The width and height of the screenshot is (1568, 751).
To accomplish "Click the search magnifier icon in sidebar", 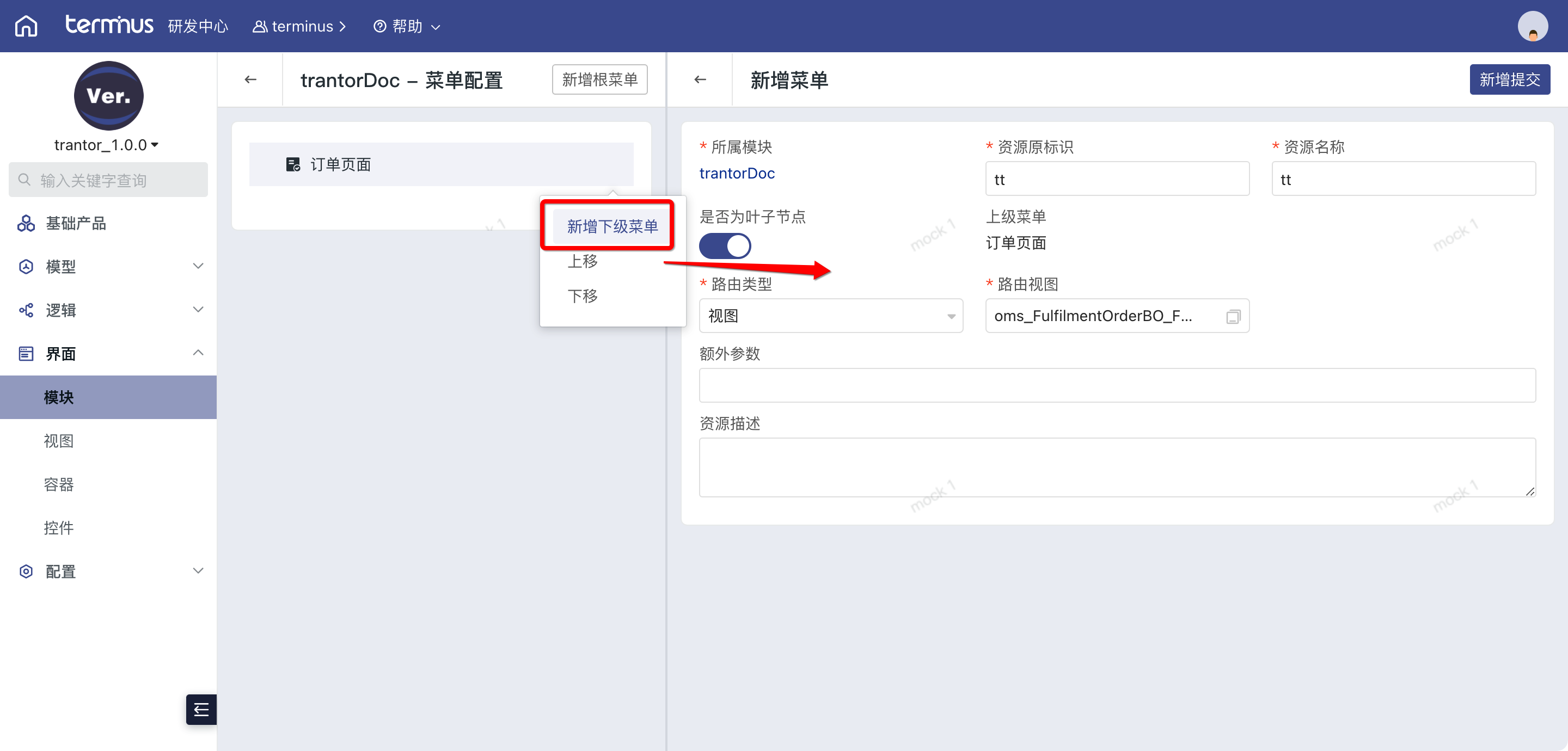I will pos(24,180).
